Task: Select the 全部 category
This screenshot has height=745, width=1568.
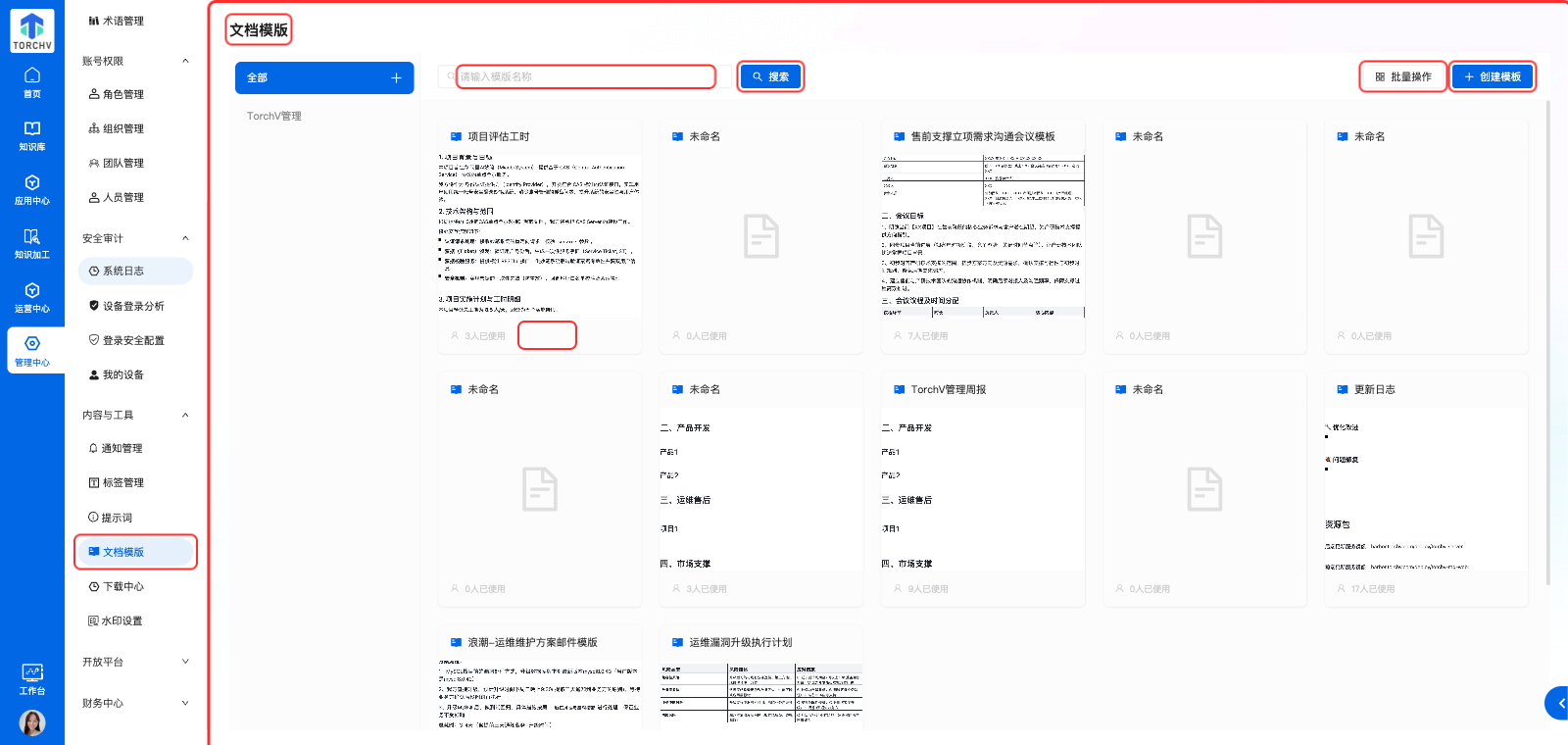Action: click(324, 77)
